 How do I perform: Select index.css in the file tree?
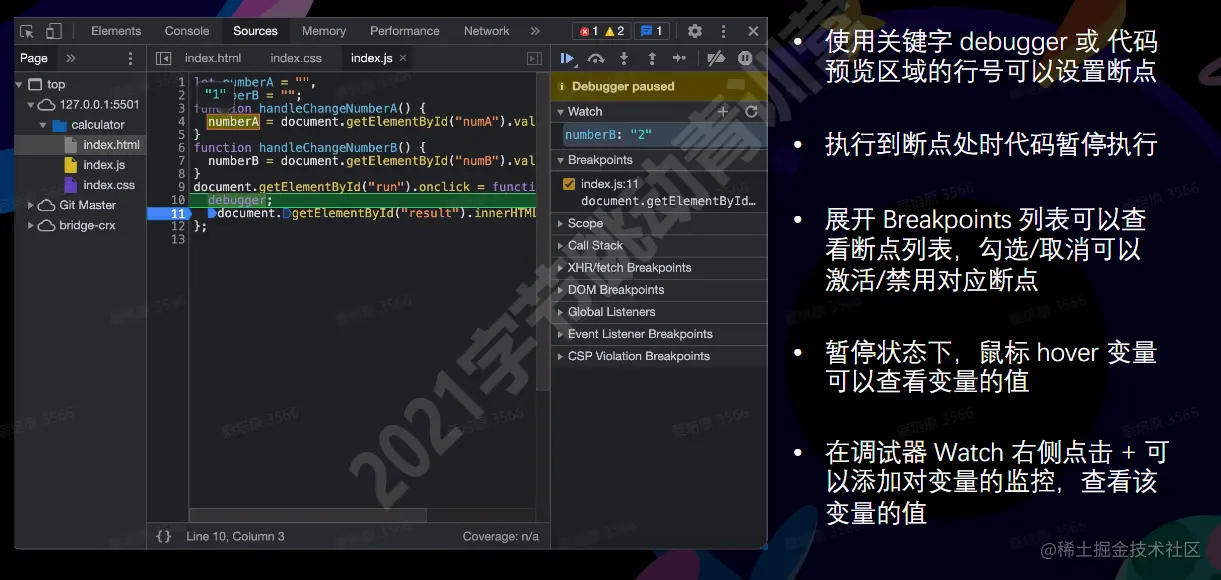pos(109,185)
